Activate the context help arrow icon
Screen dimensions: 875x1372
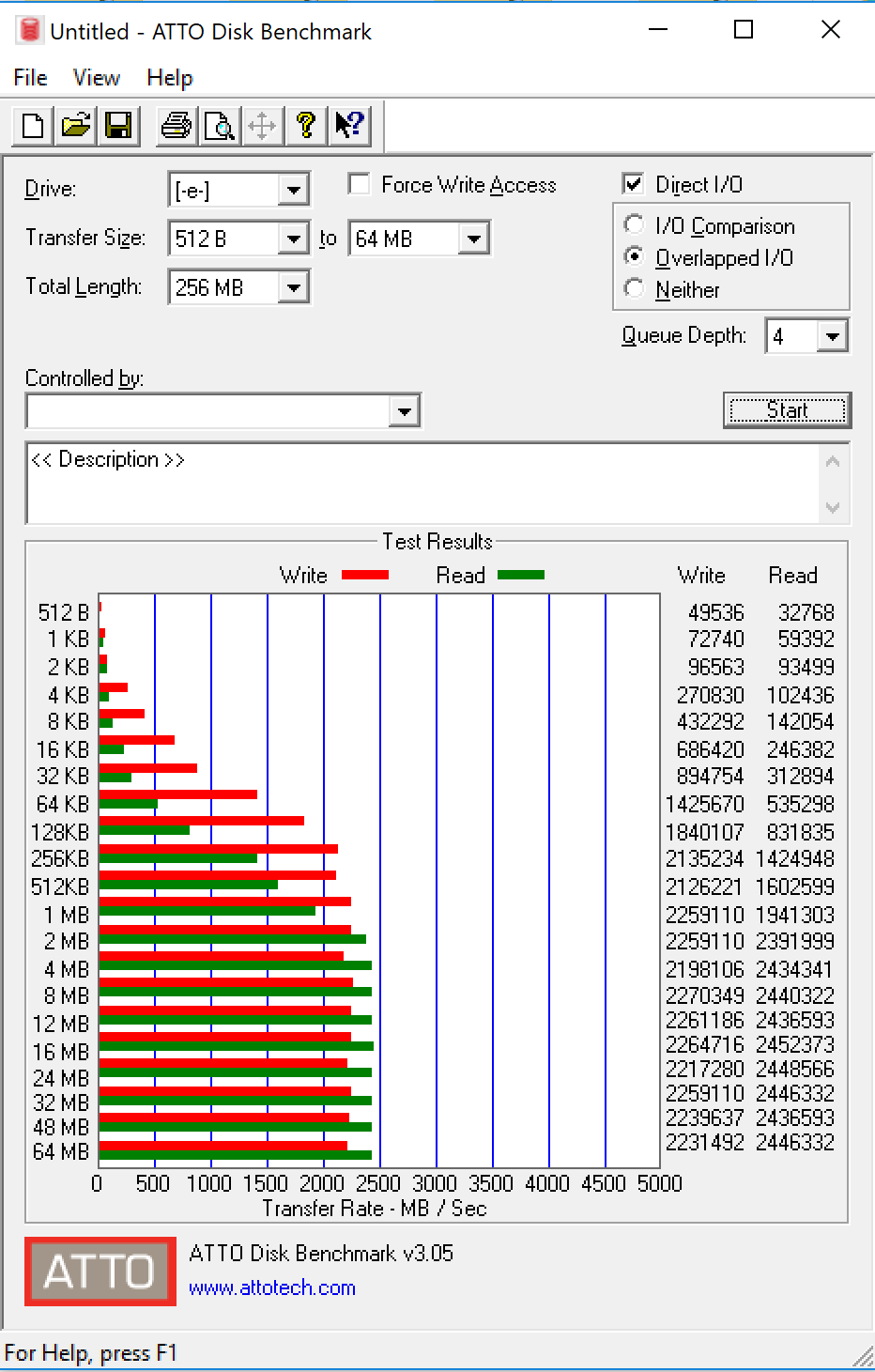coord(349,125)
